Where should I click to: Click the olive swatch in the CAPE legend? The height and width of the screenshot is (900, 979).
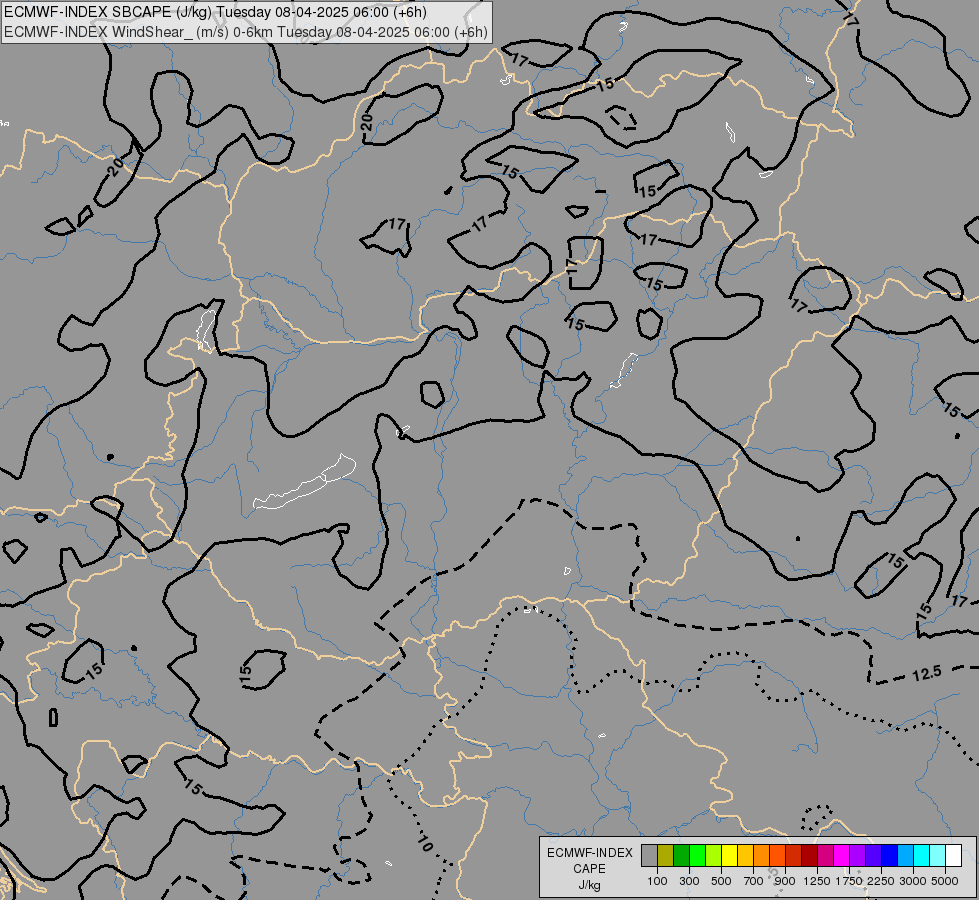666,856
